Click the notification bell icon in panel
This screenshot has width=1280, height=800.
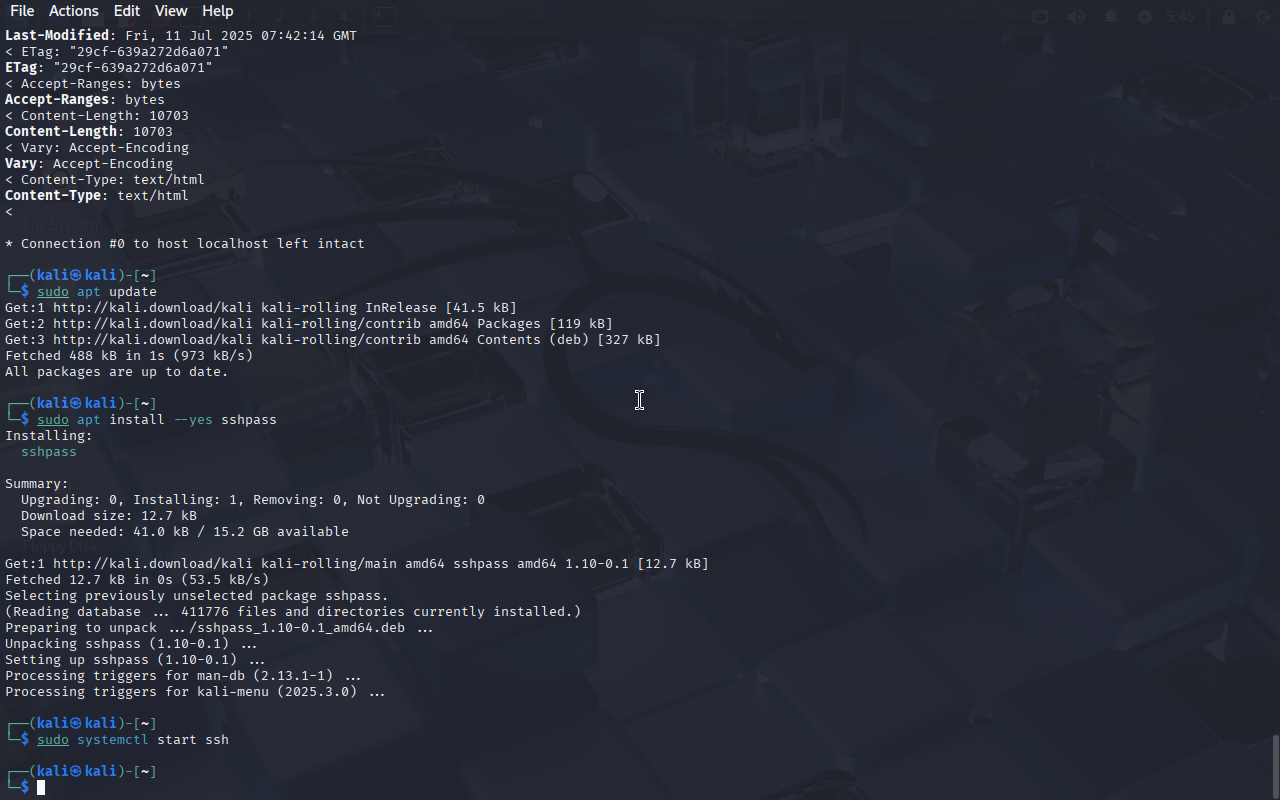click(x=1111, y=17)
